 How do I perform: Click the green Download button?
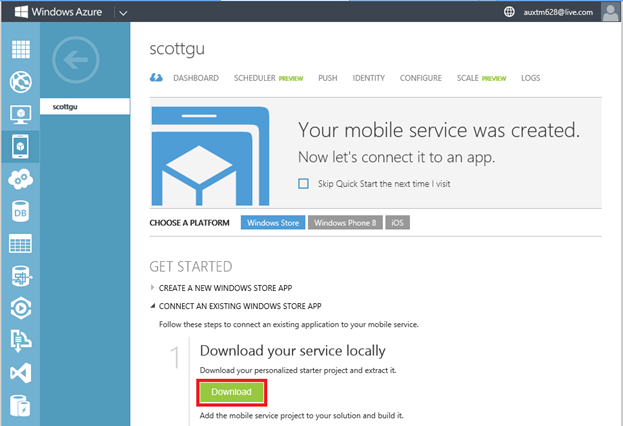[x=231, y=391]
